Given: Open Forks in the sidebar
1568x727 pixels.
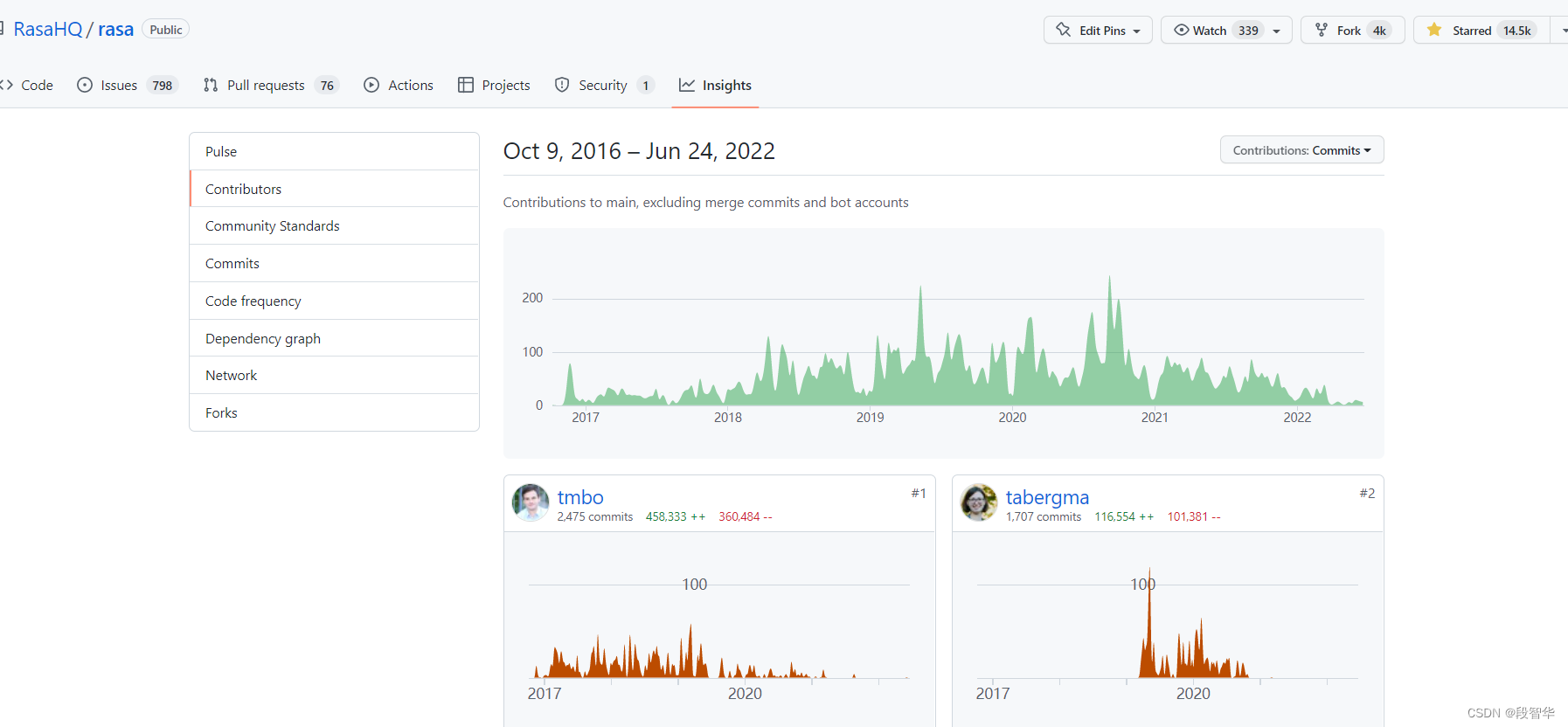Looking at the screenshot, I should pyautogui.click(x=334, y=412).
